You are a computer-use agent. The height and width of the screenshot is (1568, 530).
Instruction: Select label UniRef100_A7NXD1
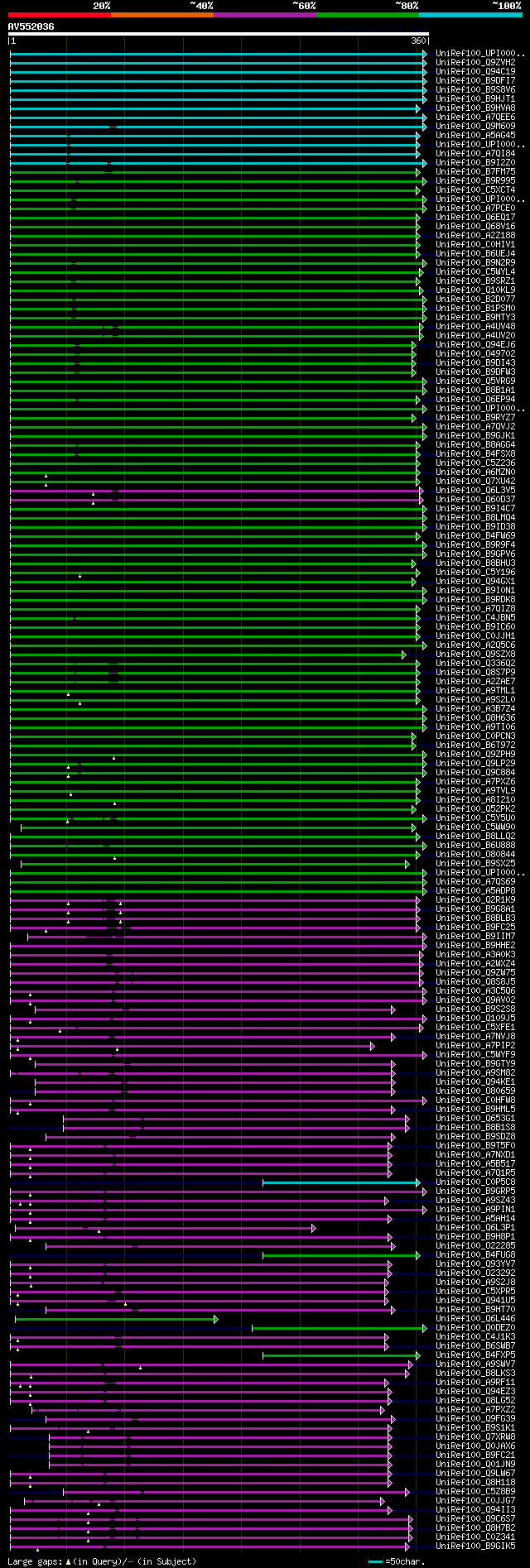475,1154
